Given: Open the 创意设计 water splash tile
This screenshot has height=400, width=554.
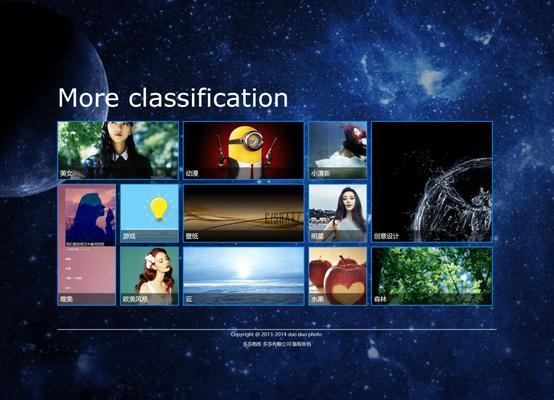Looking at the screenshot, I should (432, 182).
